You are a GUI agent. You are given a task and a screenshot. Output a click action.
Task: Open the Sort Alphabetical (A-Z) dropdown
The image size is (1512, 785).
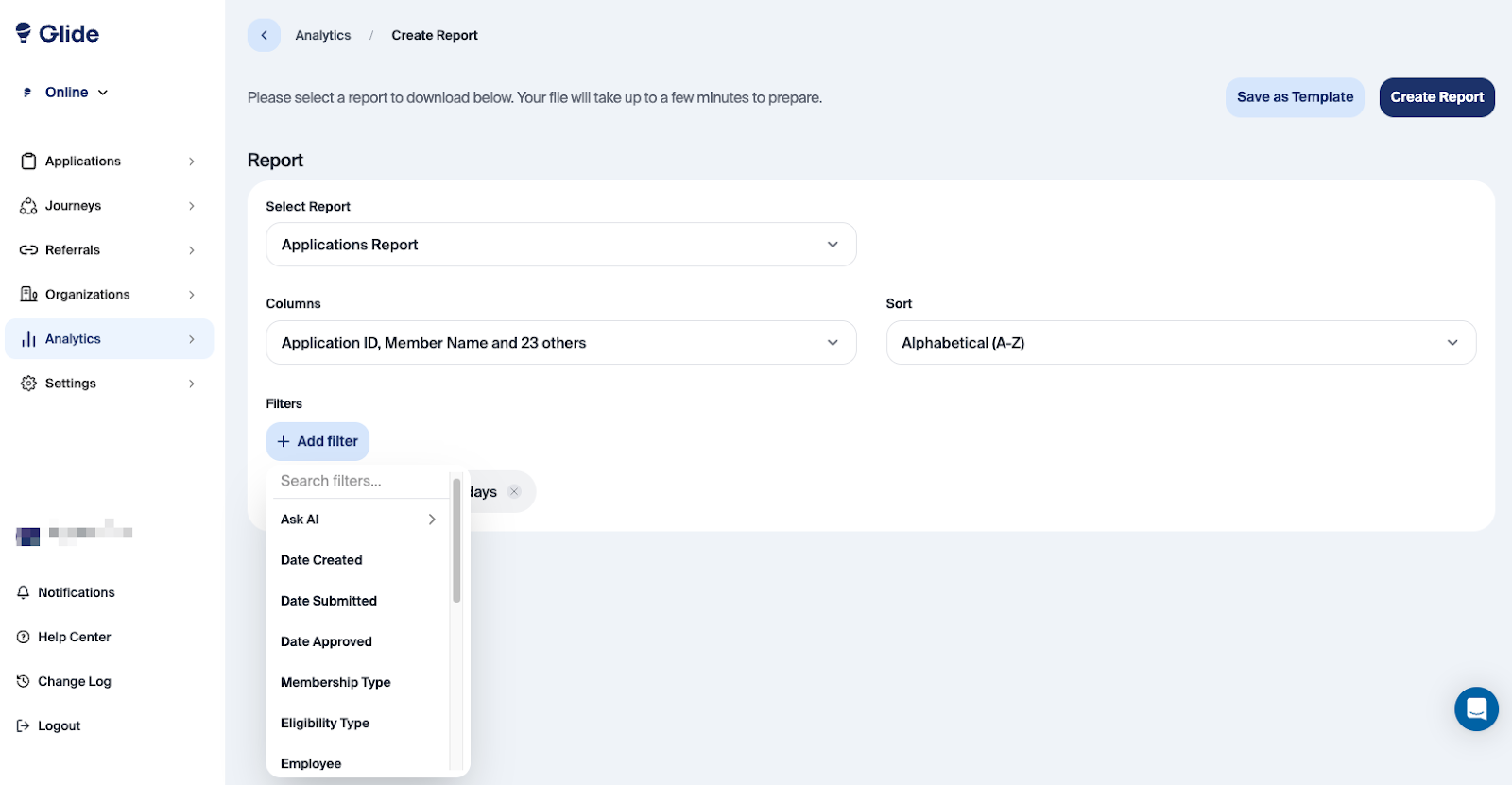click(1180, 343)
